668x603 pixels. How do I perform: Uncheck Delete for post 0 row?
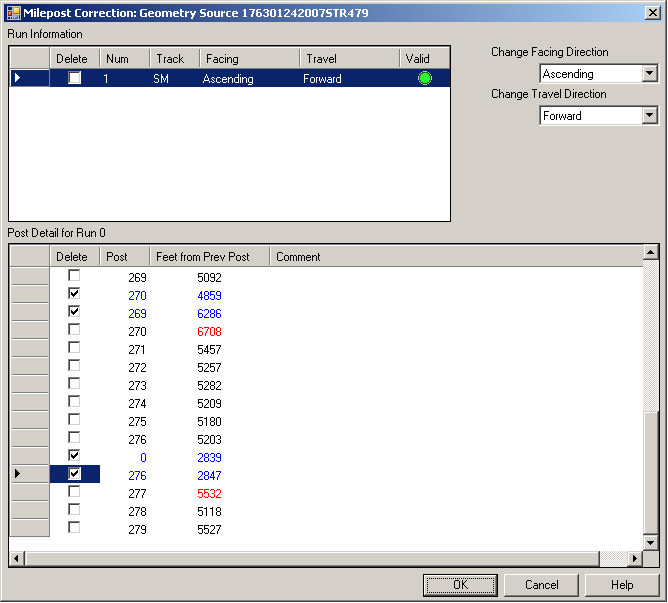(x=74, y=456)
